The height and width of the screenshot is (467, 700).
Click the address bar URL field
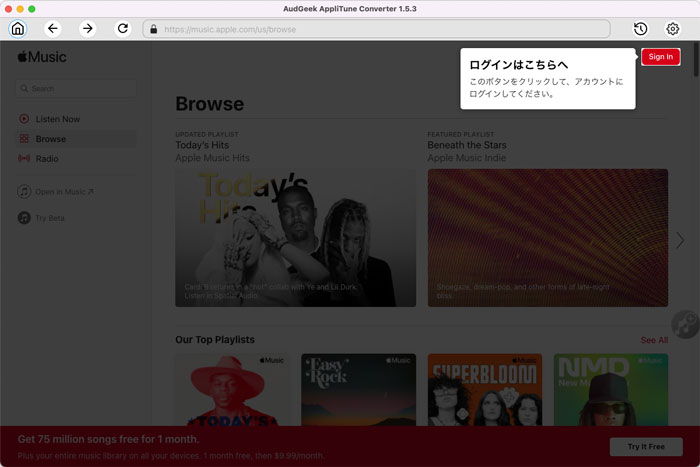pyautogui.click(x=376, y=29)
